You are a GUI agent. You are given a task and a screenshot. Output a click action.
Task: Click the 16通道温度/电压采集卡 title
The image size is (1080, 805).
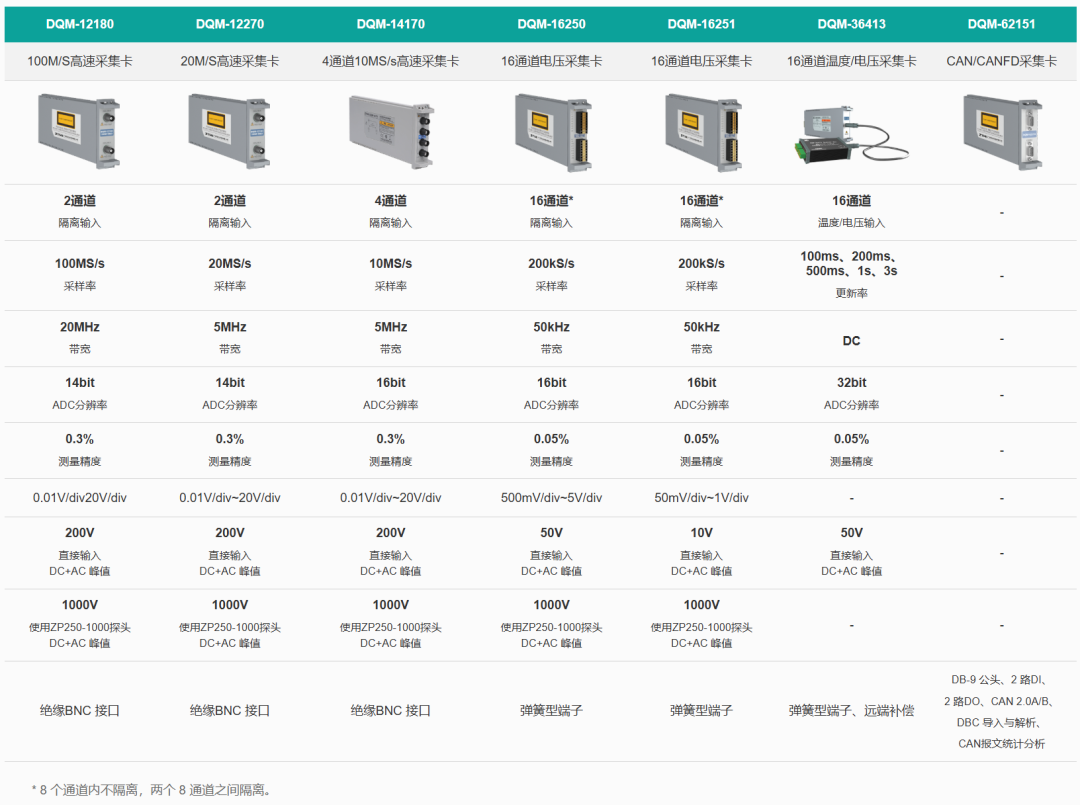click(851, 61)
